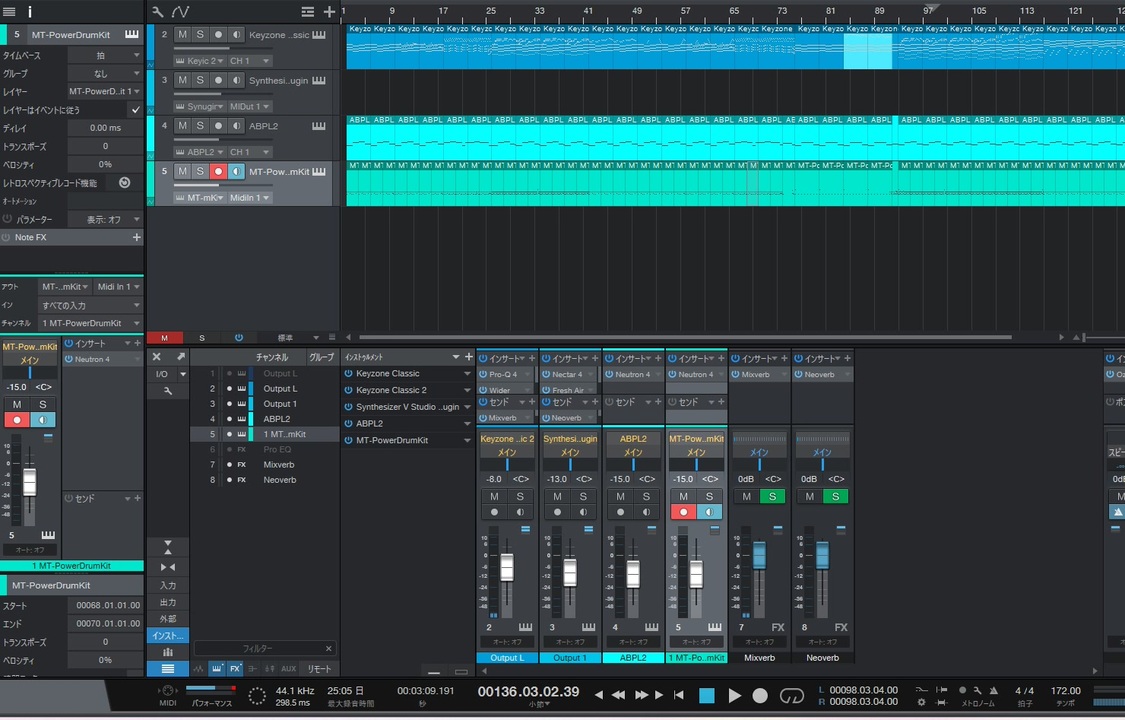
Task: Show automation with the curve icon
Action: tap(180, 11)
